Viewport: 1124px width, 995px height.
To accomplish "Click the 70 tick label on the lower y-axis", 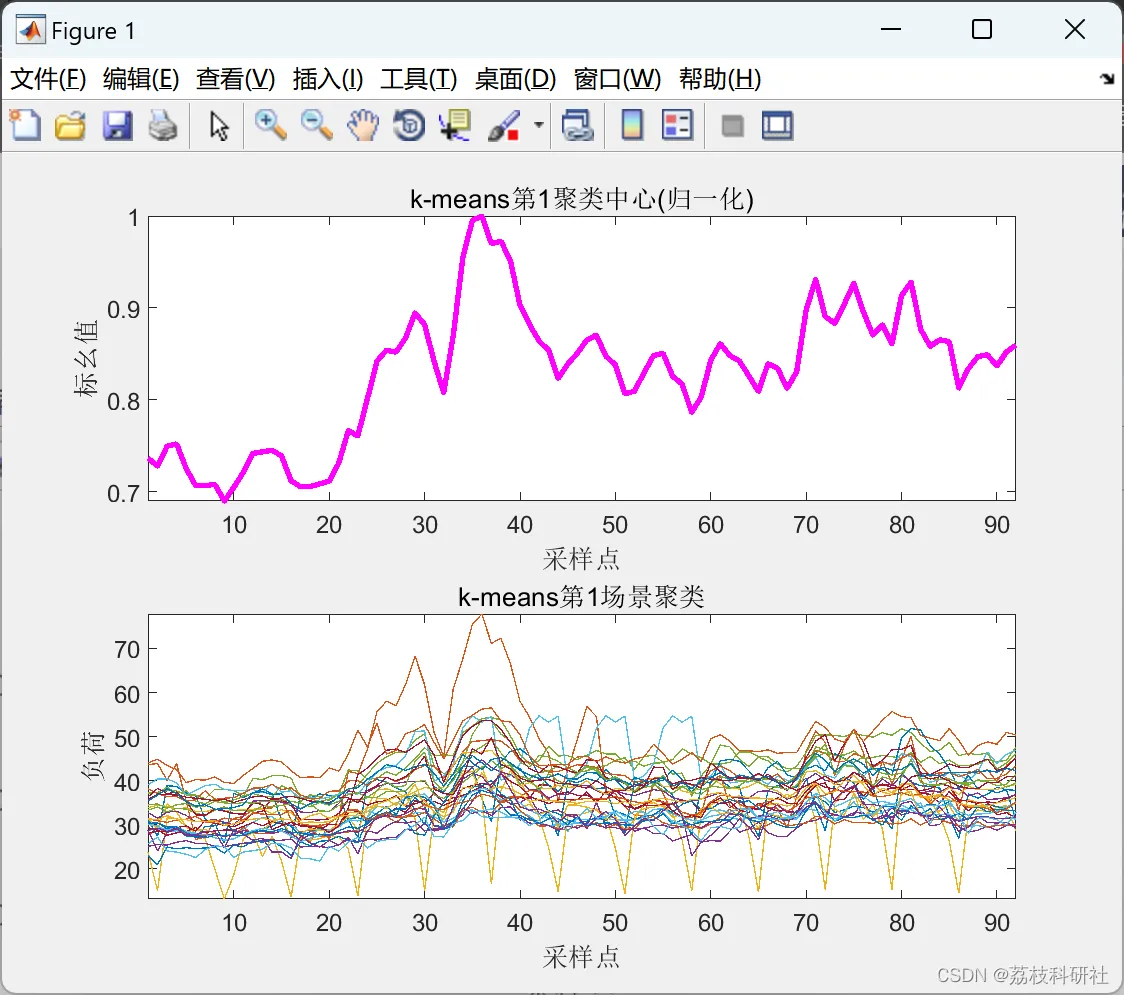I will (127, 649).
